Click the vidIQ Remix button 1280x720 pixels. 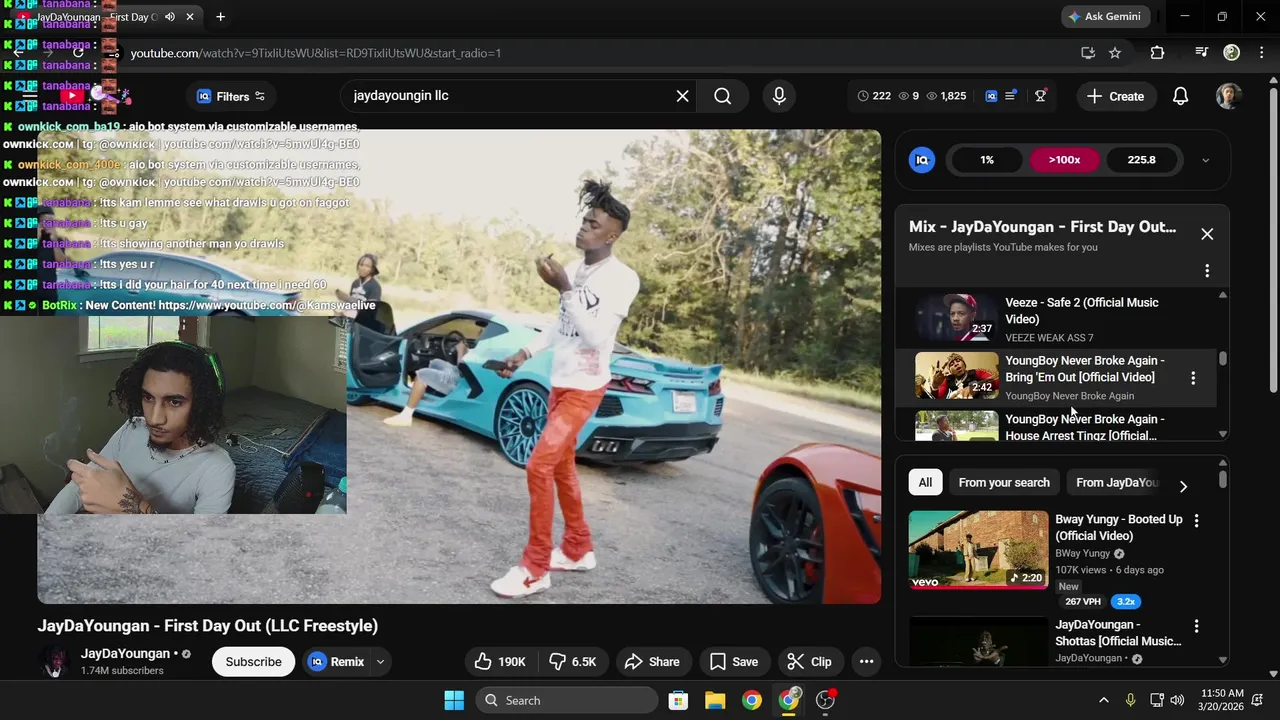pyautogui.click(x=337, y=662)
